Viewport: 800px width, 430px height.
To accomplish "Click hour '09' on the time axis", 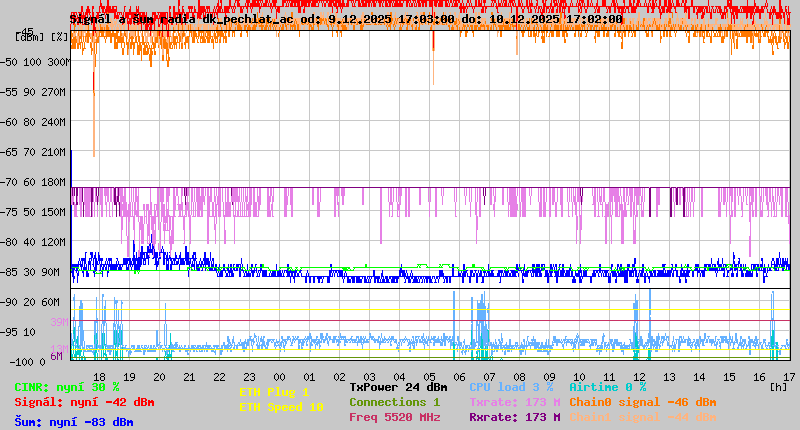I will (549, 377).
